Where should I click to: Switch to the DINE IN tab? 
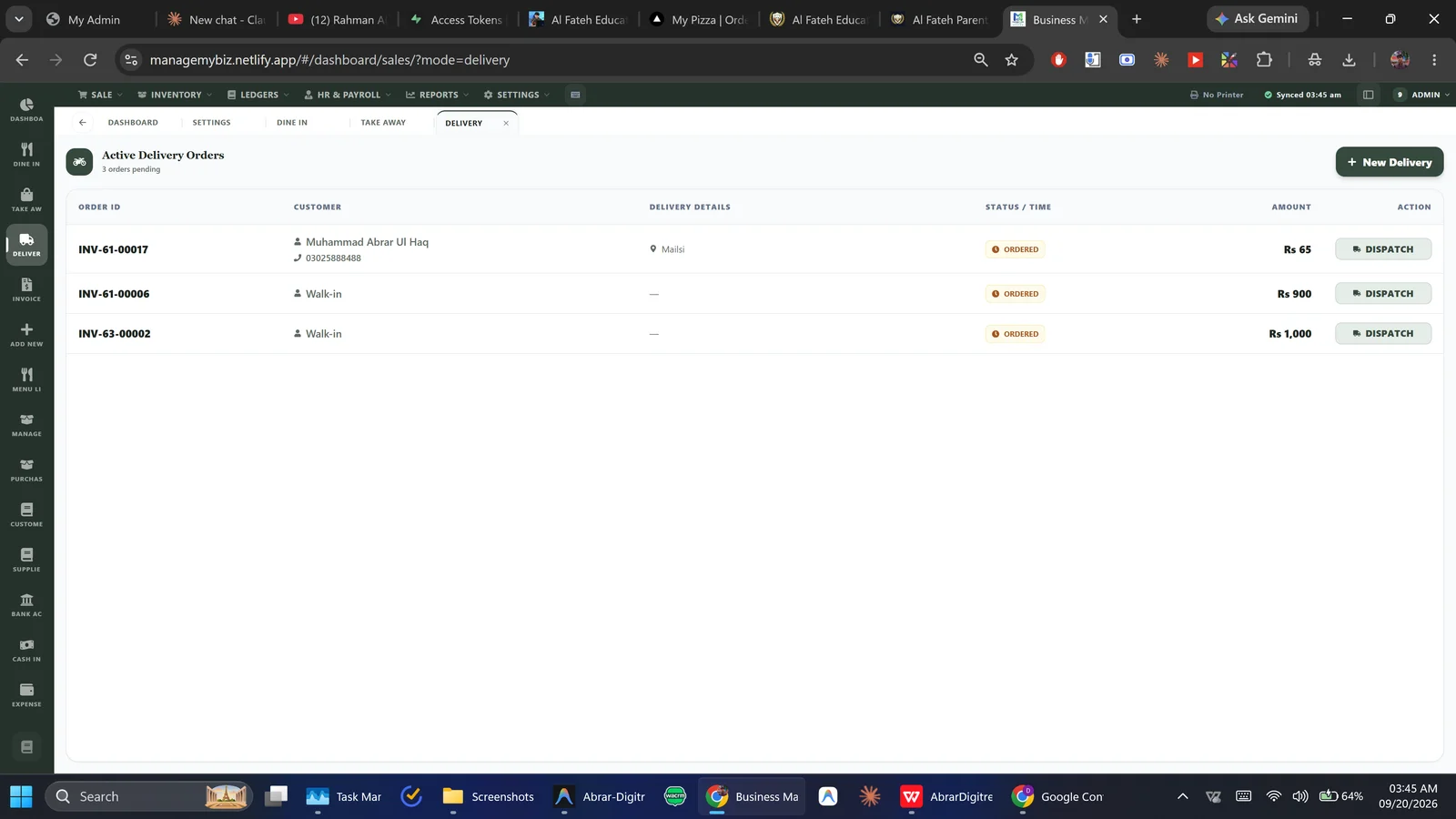tap(292, 122)
